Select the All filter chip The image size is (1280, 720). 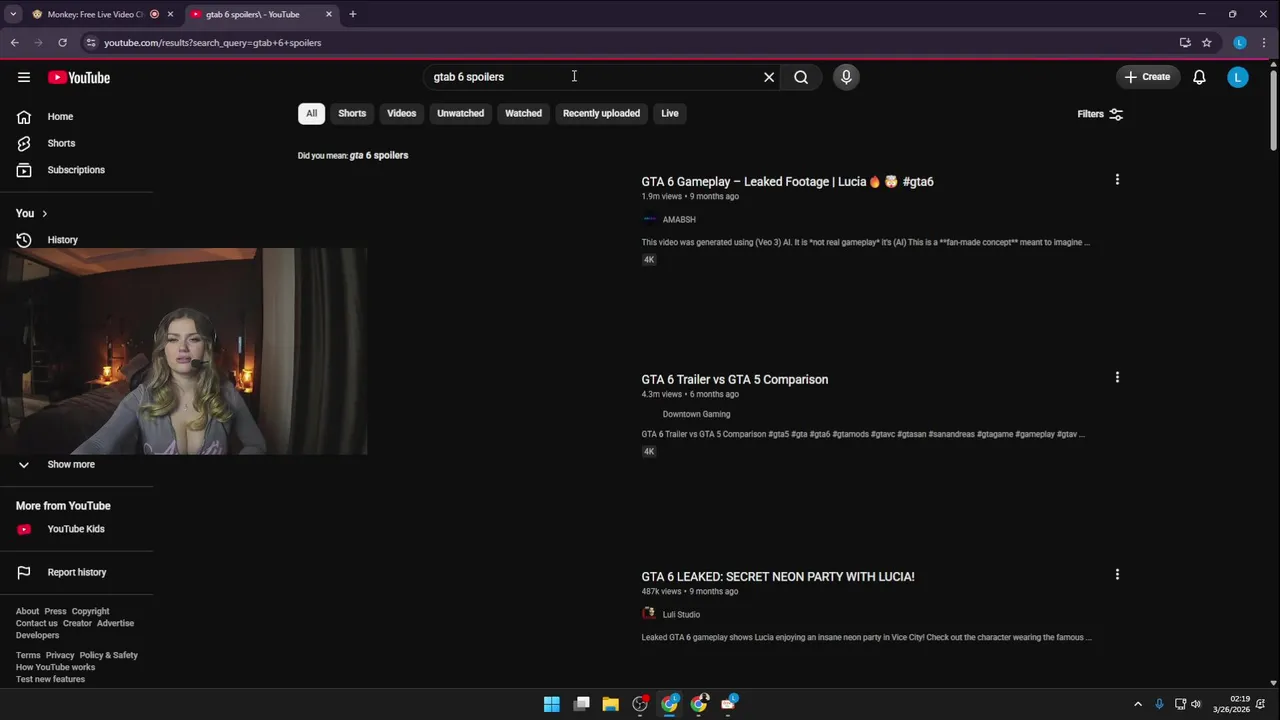tap(311, 113)
